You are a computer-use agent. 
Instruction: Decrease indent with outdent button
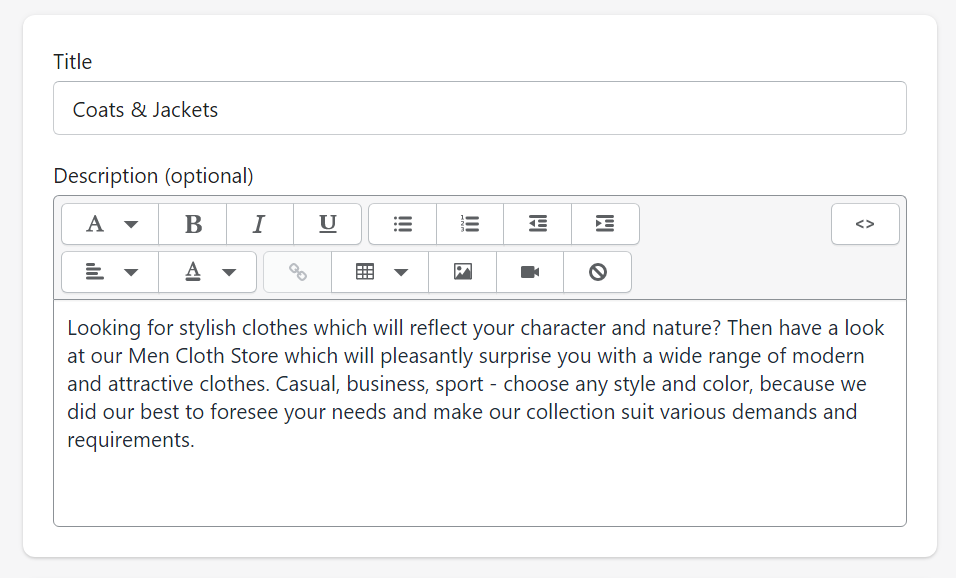[x=538, y=224]
